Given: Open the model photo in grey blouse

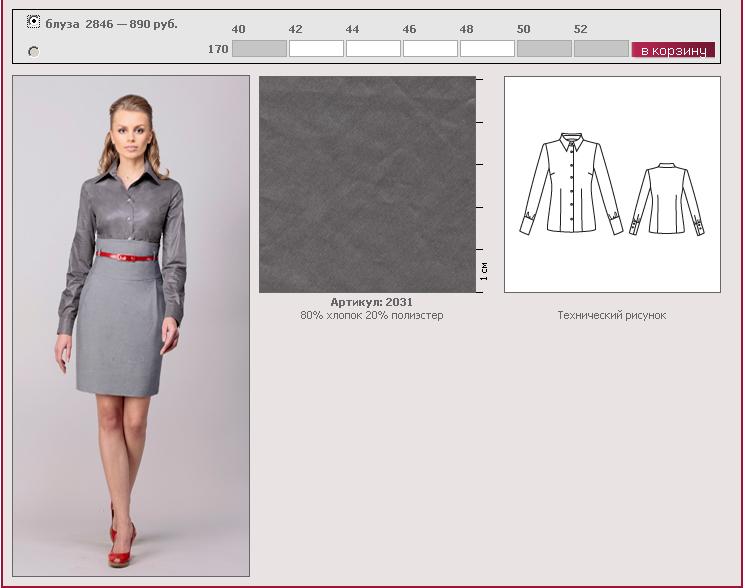Looking at the screenshot, I should tap(131, 325).
